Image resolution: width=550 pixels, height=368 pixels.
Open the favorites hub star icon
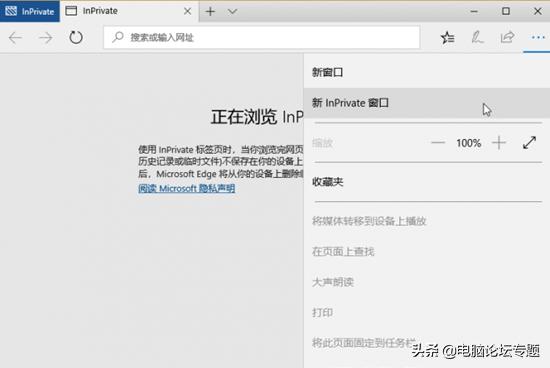(x=448, y=37)
